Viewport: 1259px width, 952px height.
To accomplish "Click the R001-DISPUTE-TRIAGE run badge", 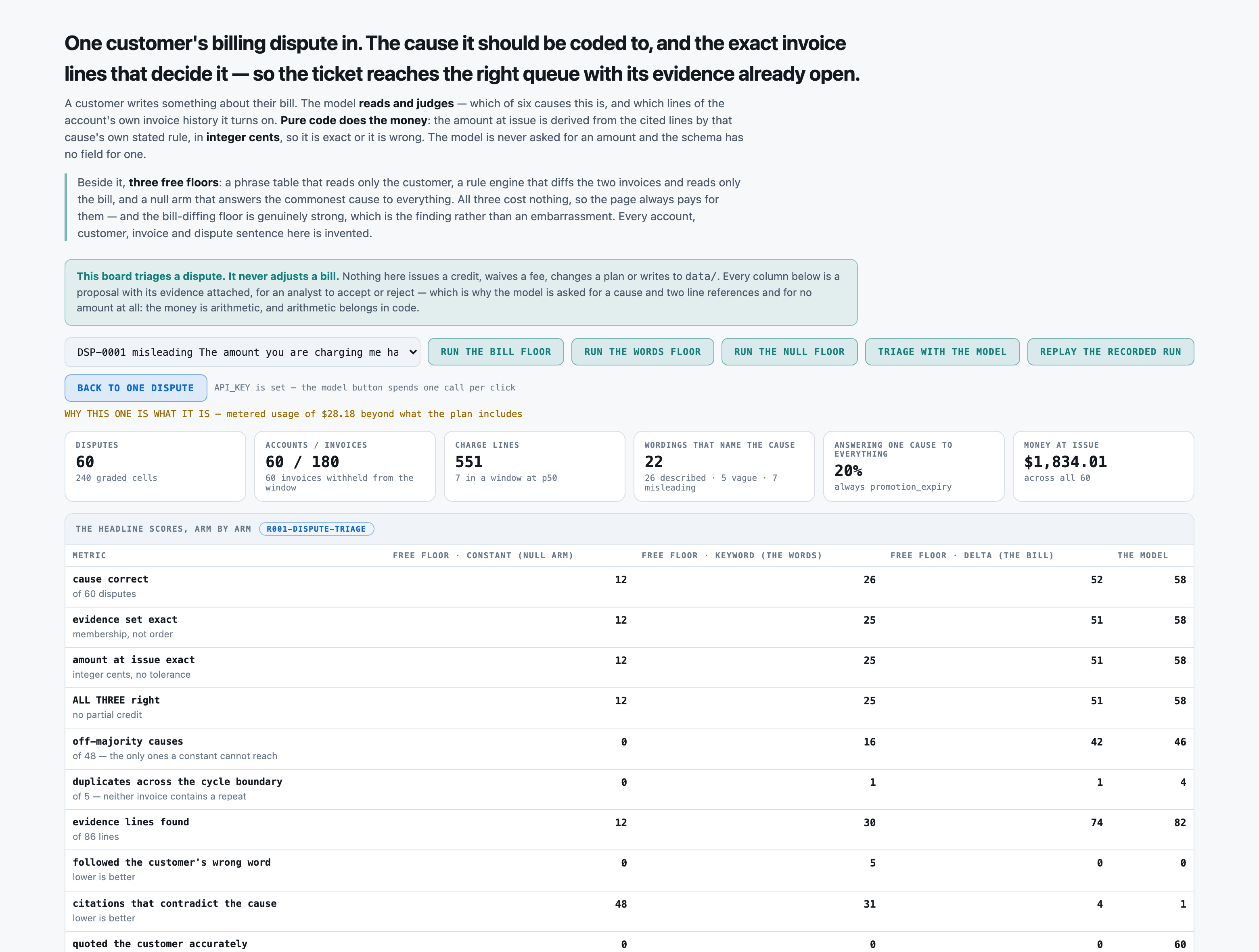I will pyautogui.click(x=316, y=529).
